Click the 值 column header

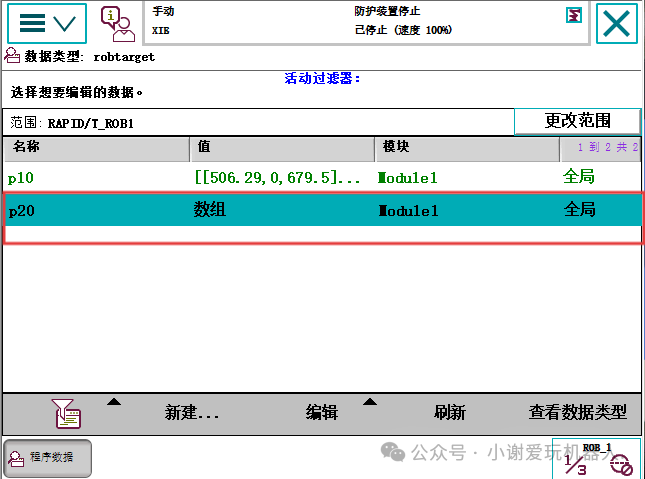coord(282,149)
